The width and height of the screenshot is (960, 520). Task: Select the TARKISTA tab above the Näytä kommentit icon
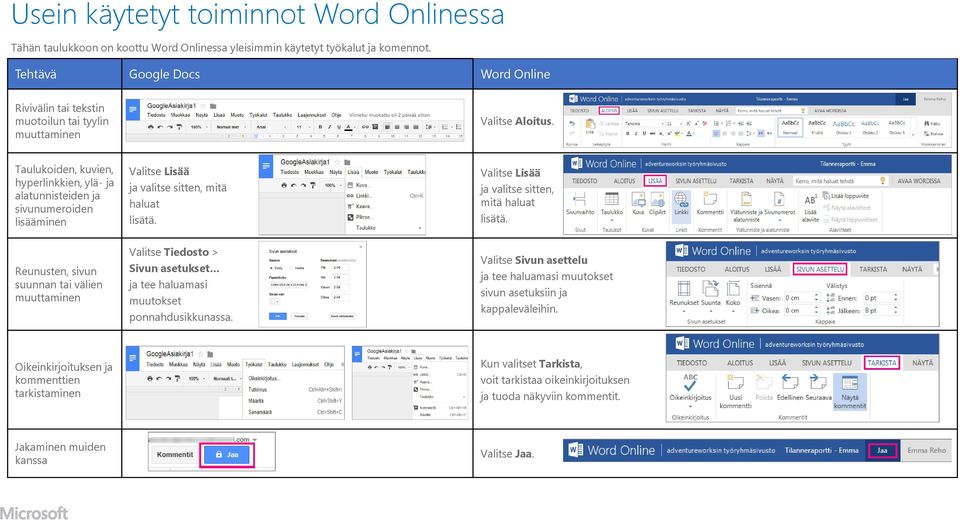pyautogui.click(x=882, y=363)
